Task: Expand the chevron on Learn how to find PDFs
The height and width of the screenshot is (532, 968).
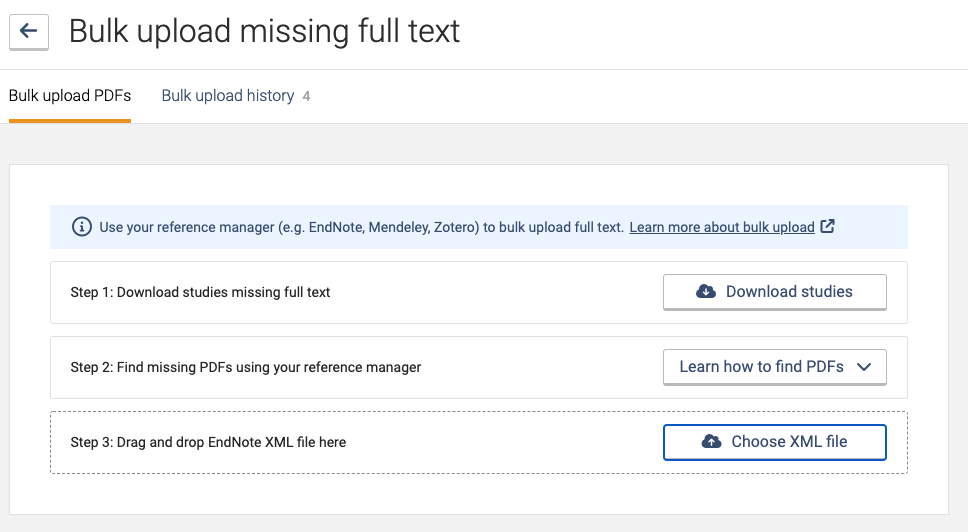Action: coord(865,367)
